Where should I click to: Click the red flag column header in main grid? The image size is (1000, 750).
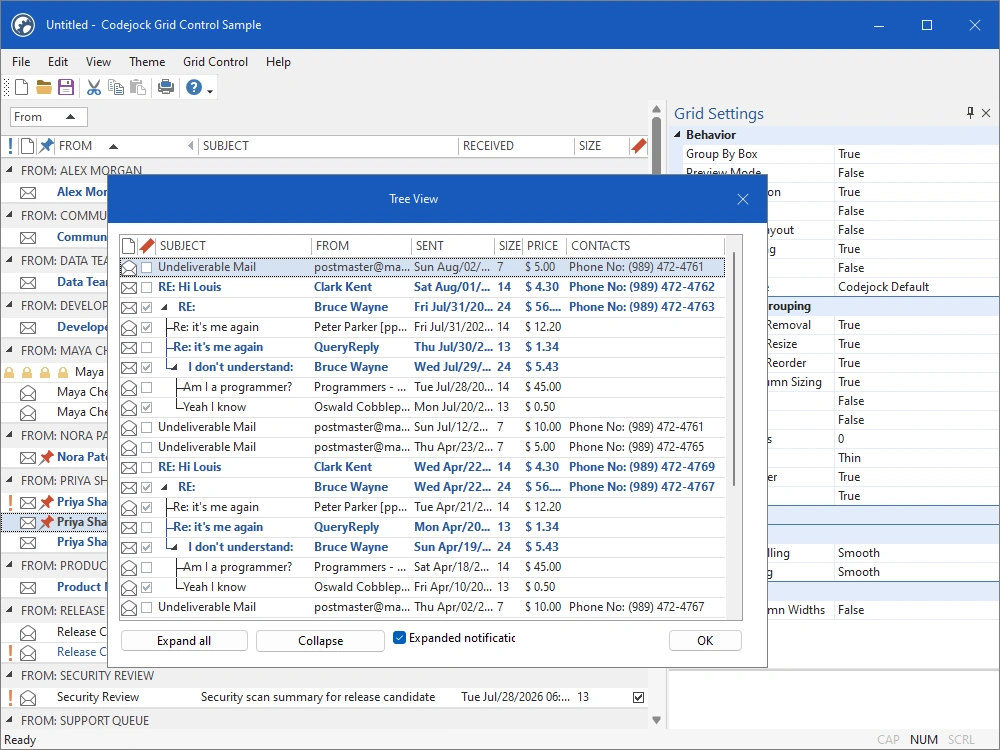click(638, 146)
